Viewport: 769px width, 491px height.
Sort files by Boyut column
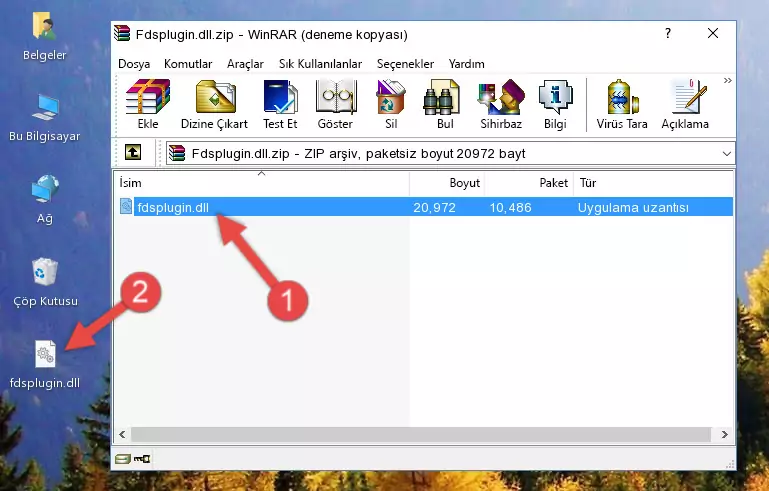point(447,183)
